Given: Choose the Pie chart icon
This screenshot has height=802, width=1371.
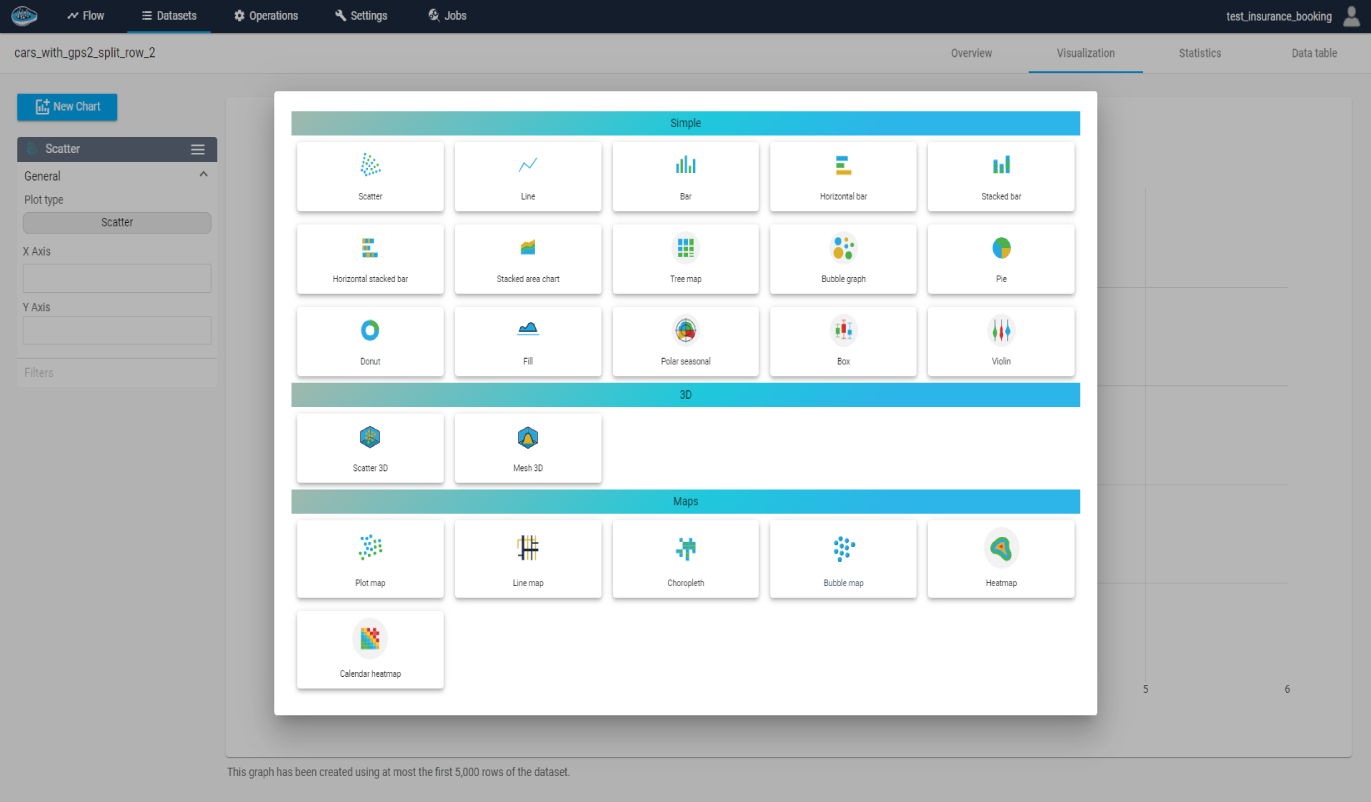Looking at the screenshot, I should point(1001,247).
